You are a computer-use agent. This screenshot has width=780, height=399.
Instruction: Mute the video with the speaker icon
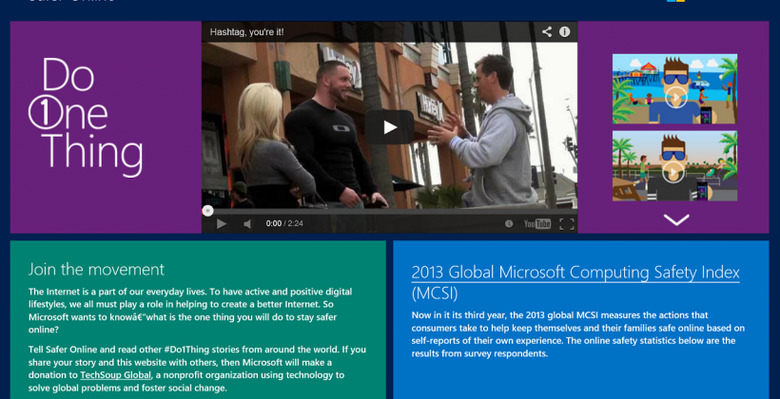tap(247, 224)
